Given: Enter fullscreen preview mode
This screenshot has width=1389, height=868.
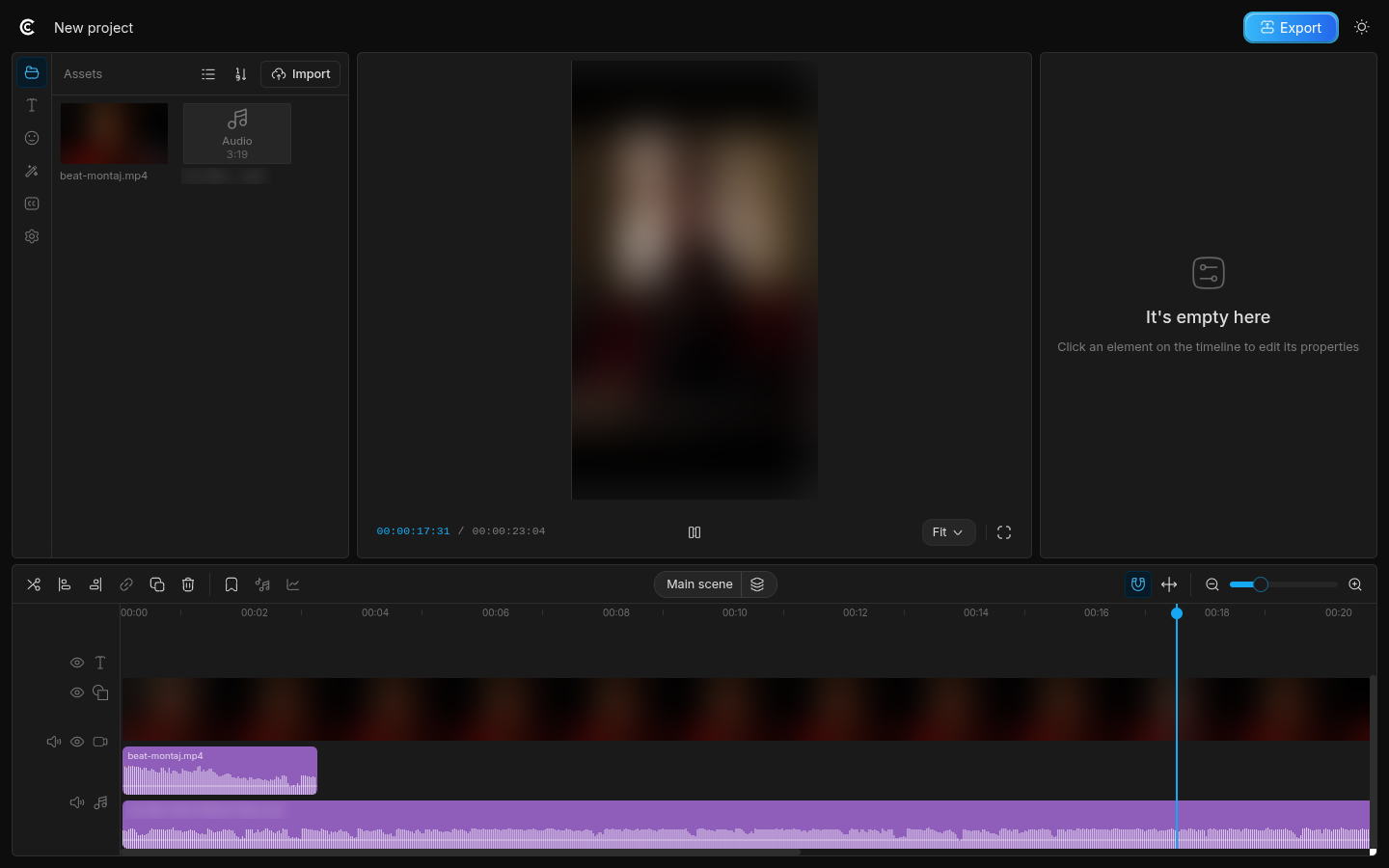Looking at the screenshot, I should point(1004,532).
